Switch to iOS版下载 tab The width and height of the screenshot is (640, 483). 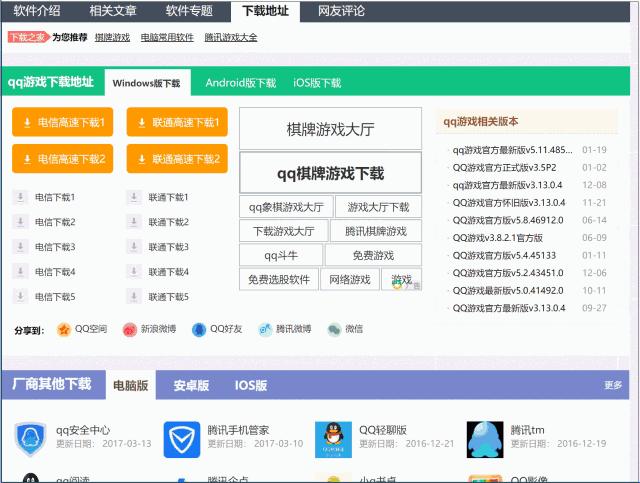[x=317, y=83]
